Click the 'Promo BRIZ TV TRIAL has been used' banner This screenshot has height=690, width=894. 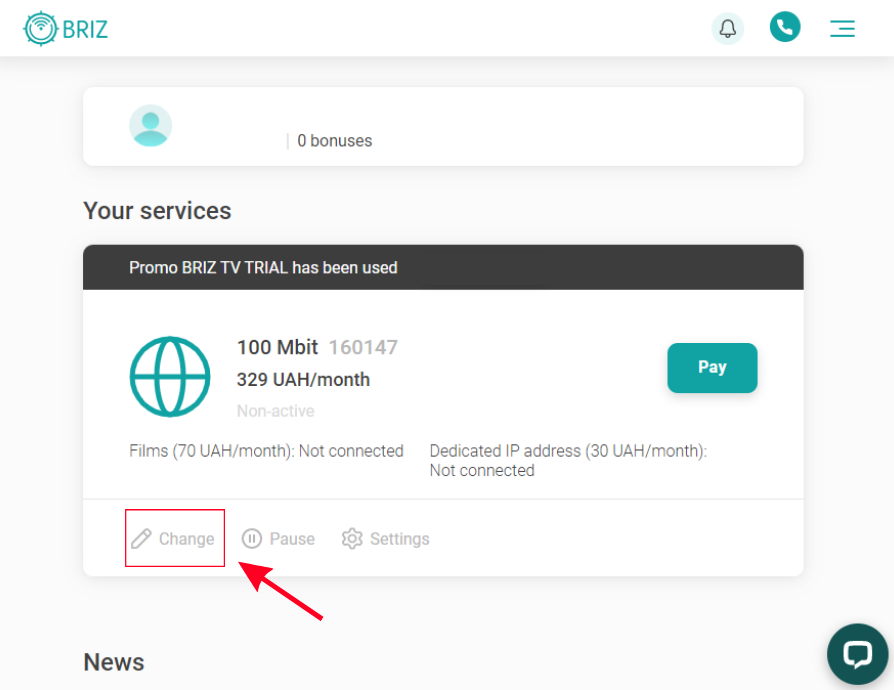(443, 267)
